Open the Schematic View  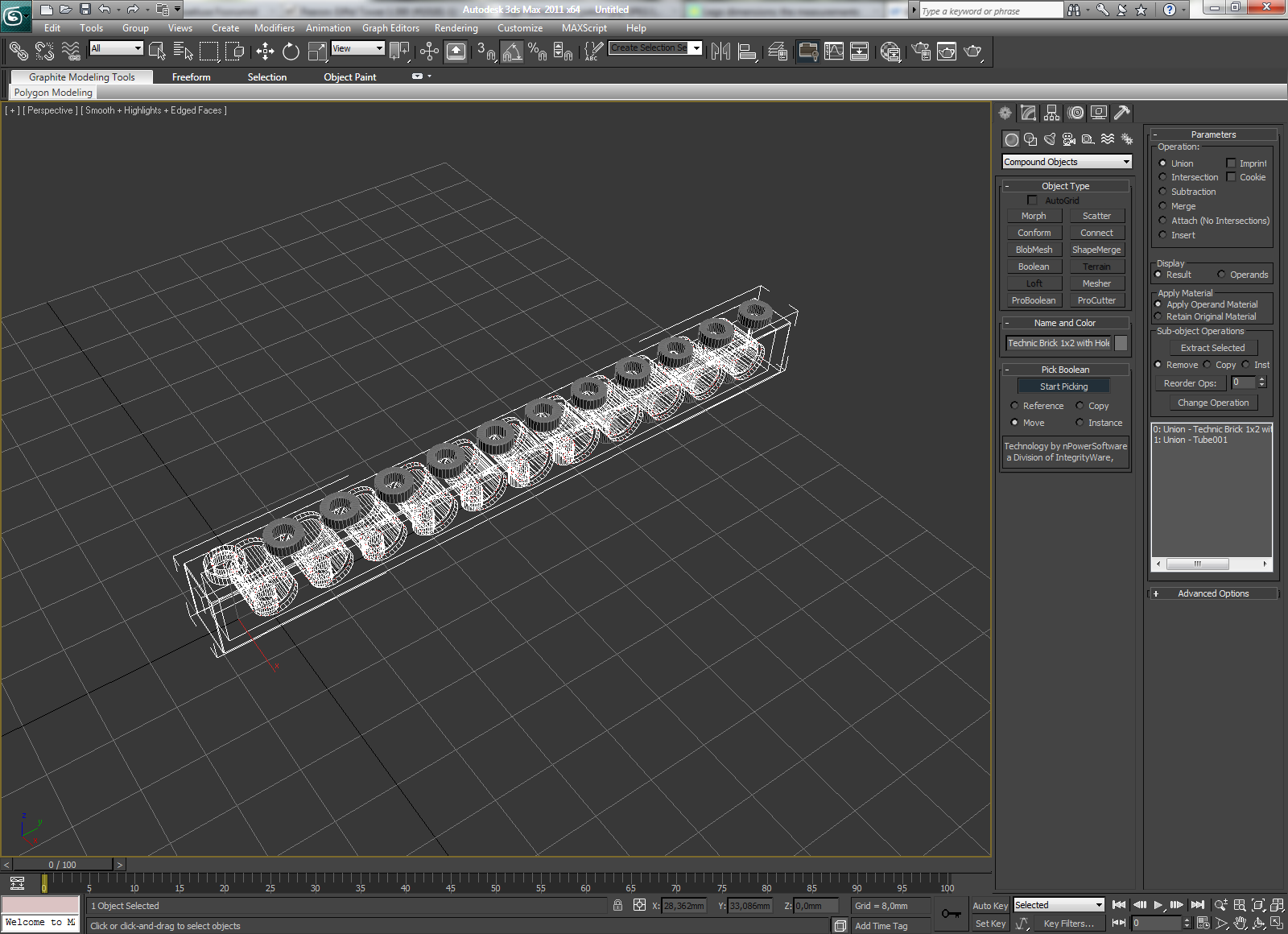click(859, 52)
